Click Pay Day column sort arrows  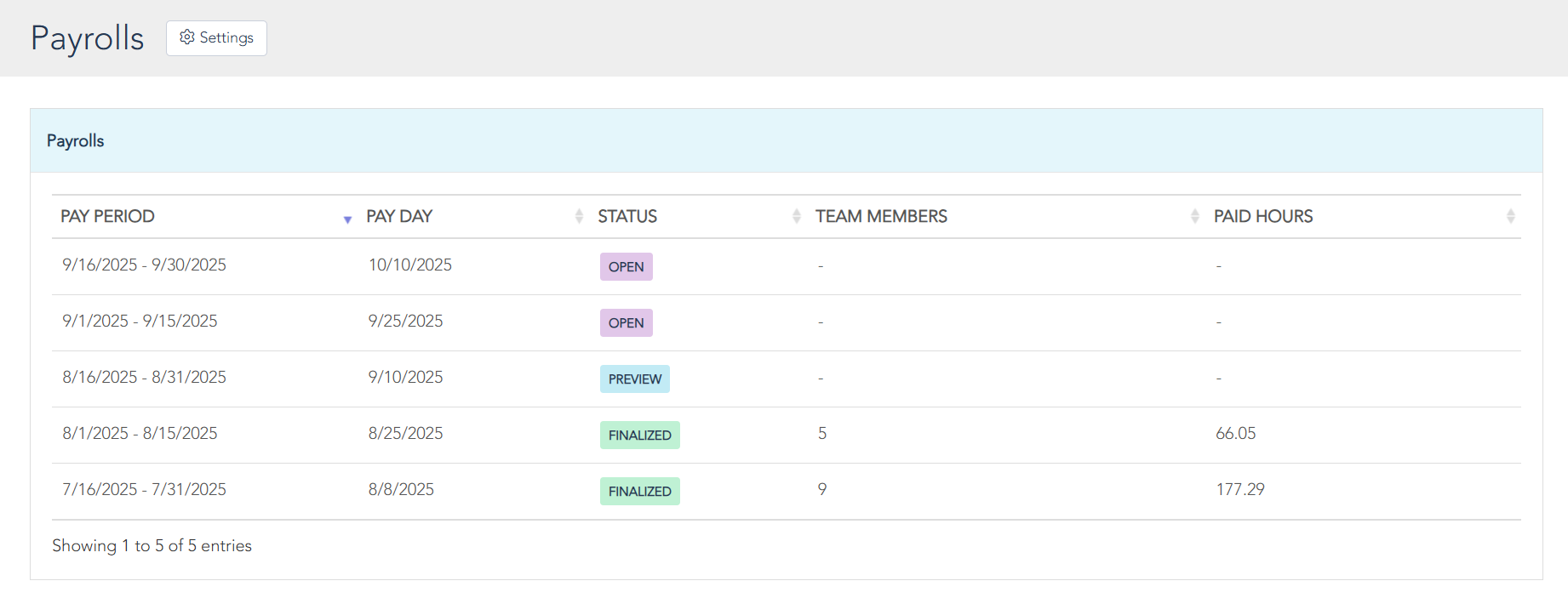[x=579, y=217]
